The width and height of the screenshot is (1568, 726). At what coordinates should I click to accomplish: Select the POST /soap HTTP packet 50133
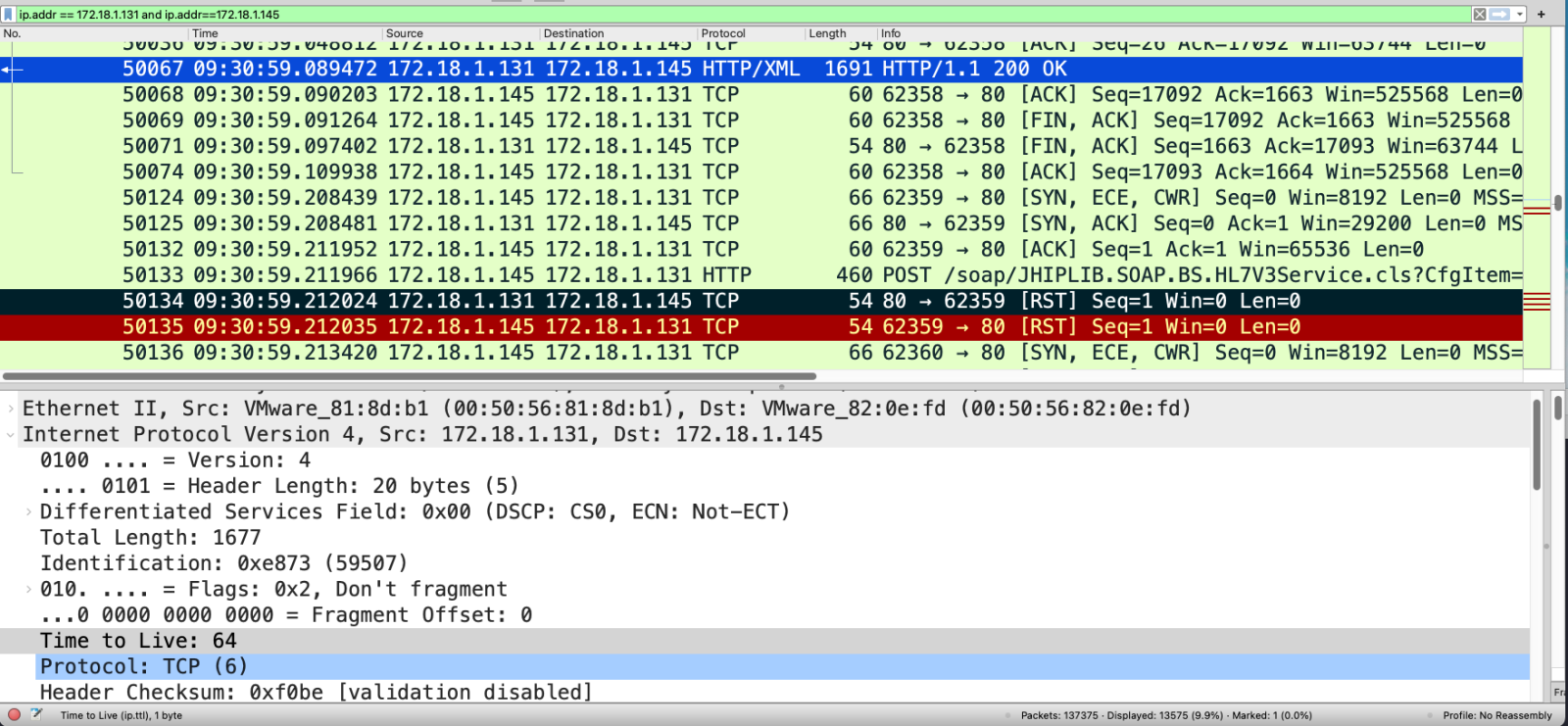tap(686, 275)
